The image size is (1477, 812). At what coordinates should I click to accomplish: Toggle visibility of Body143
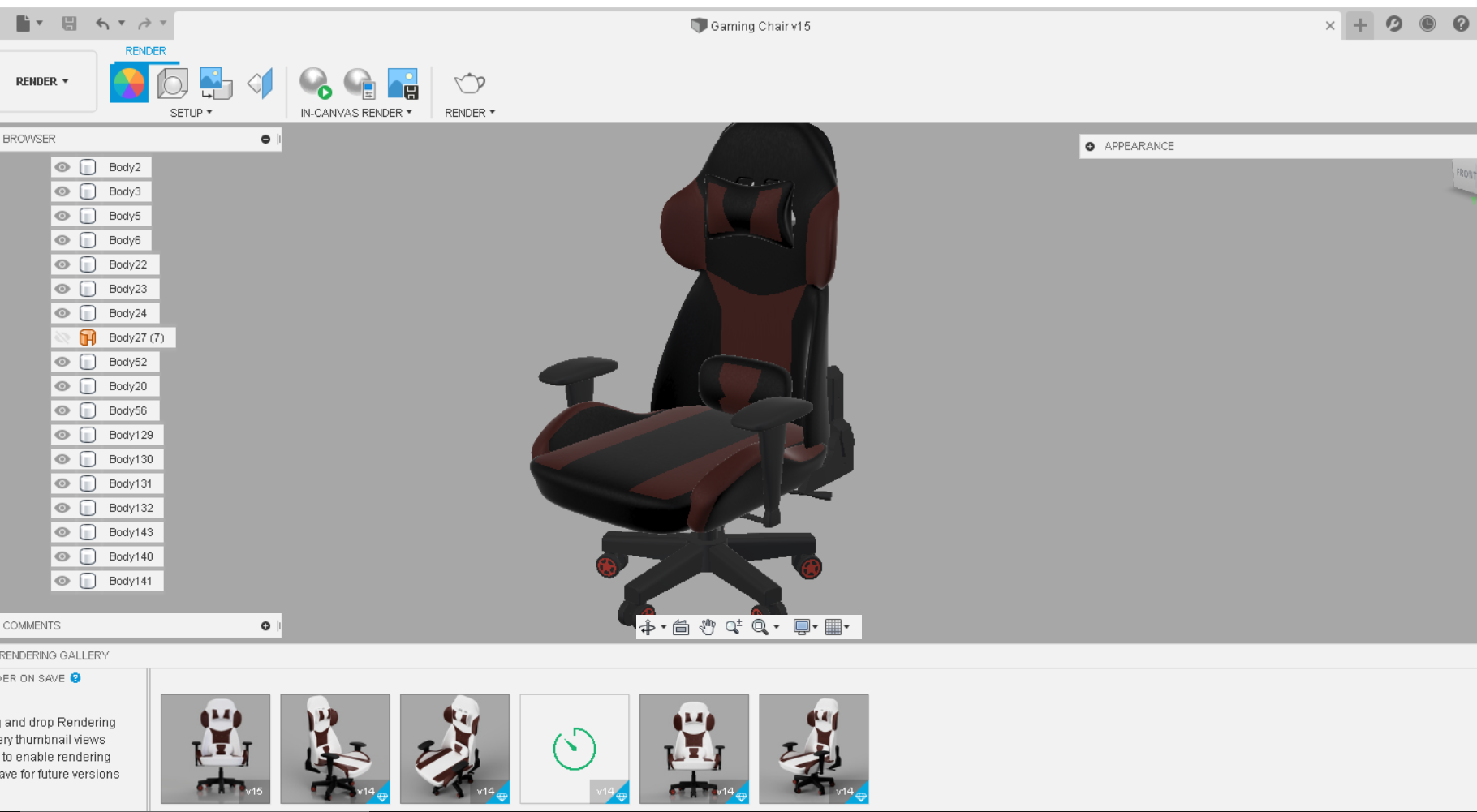[62, 532]
